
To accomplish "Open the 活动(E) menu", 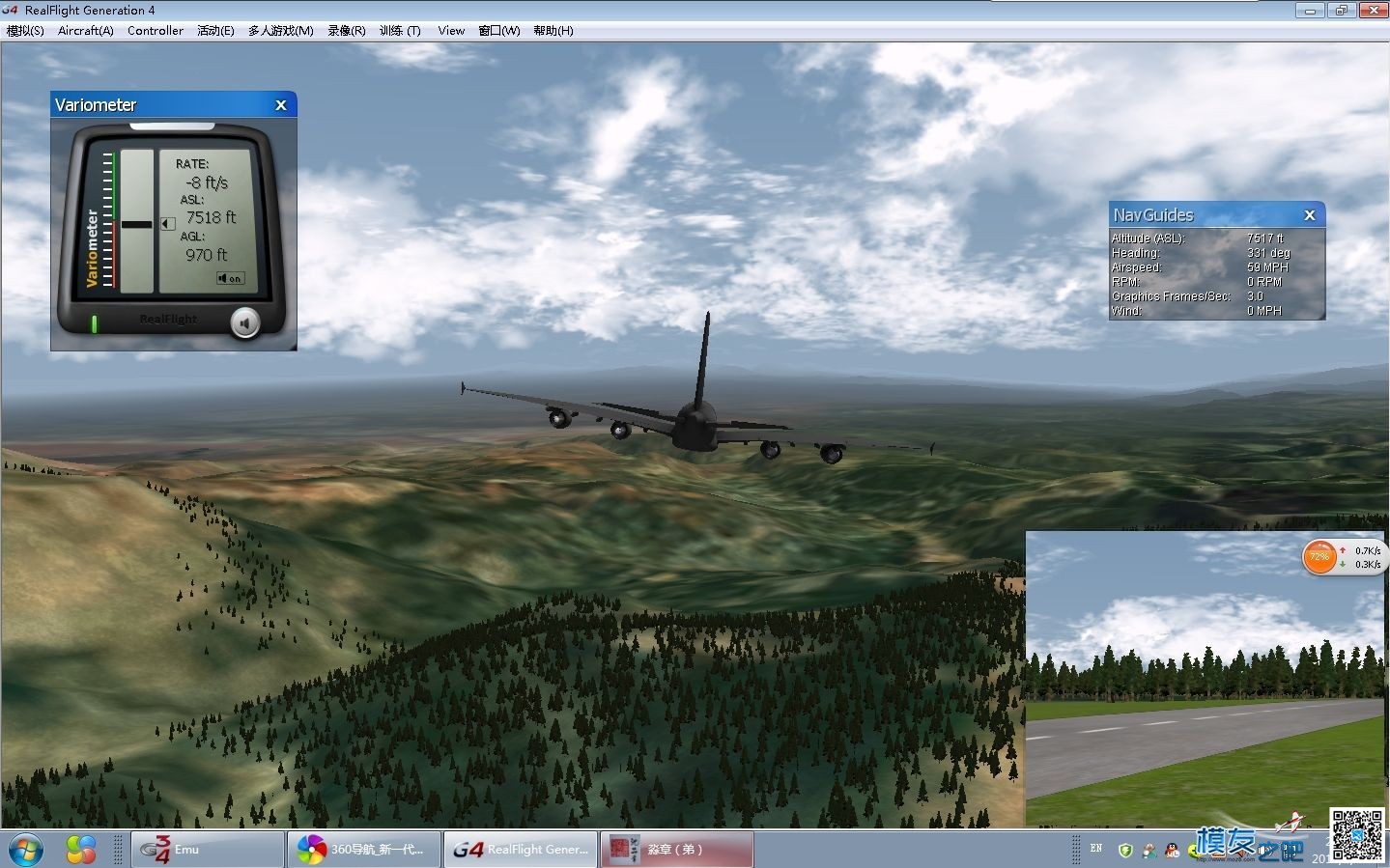I will (215, 30).
